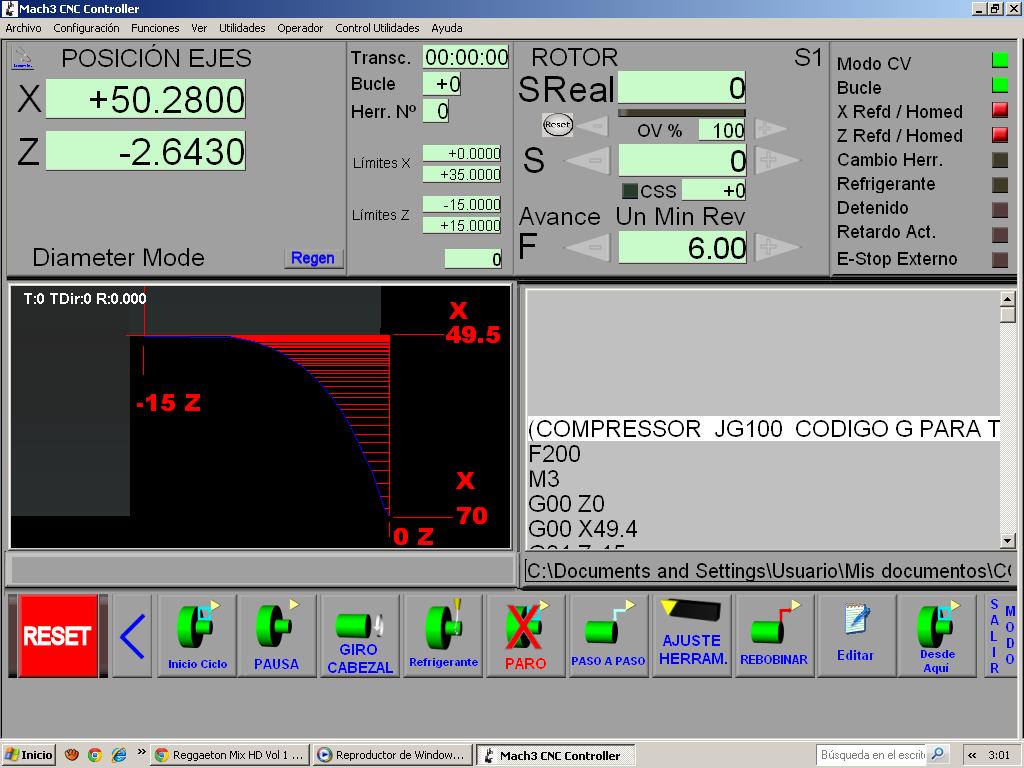Run from here with Desde Aquí
Image resolution: width=1024 pixels, height=768 pixels.
coord(937,635)
